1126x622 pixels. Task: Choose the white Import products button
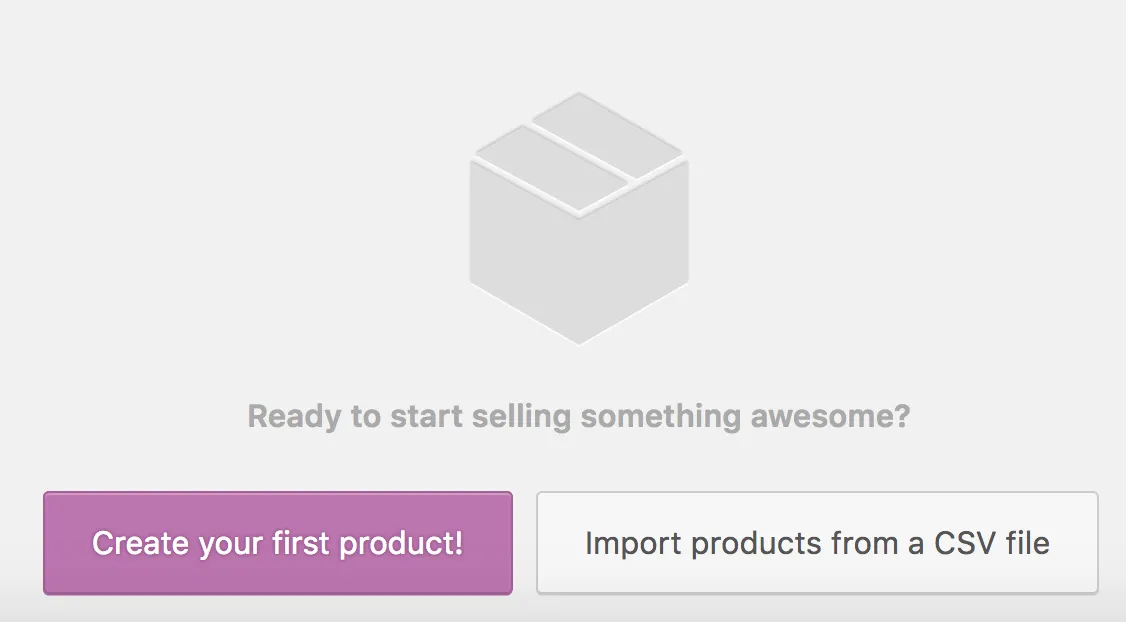817,543
